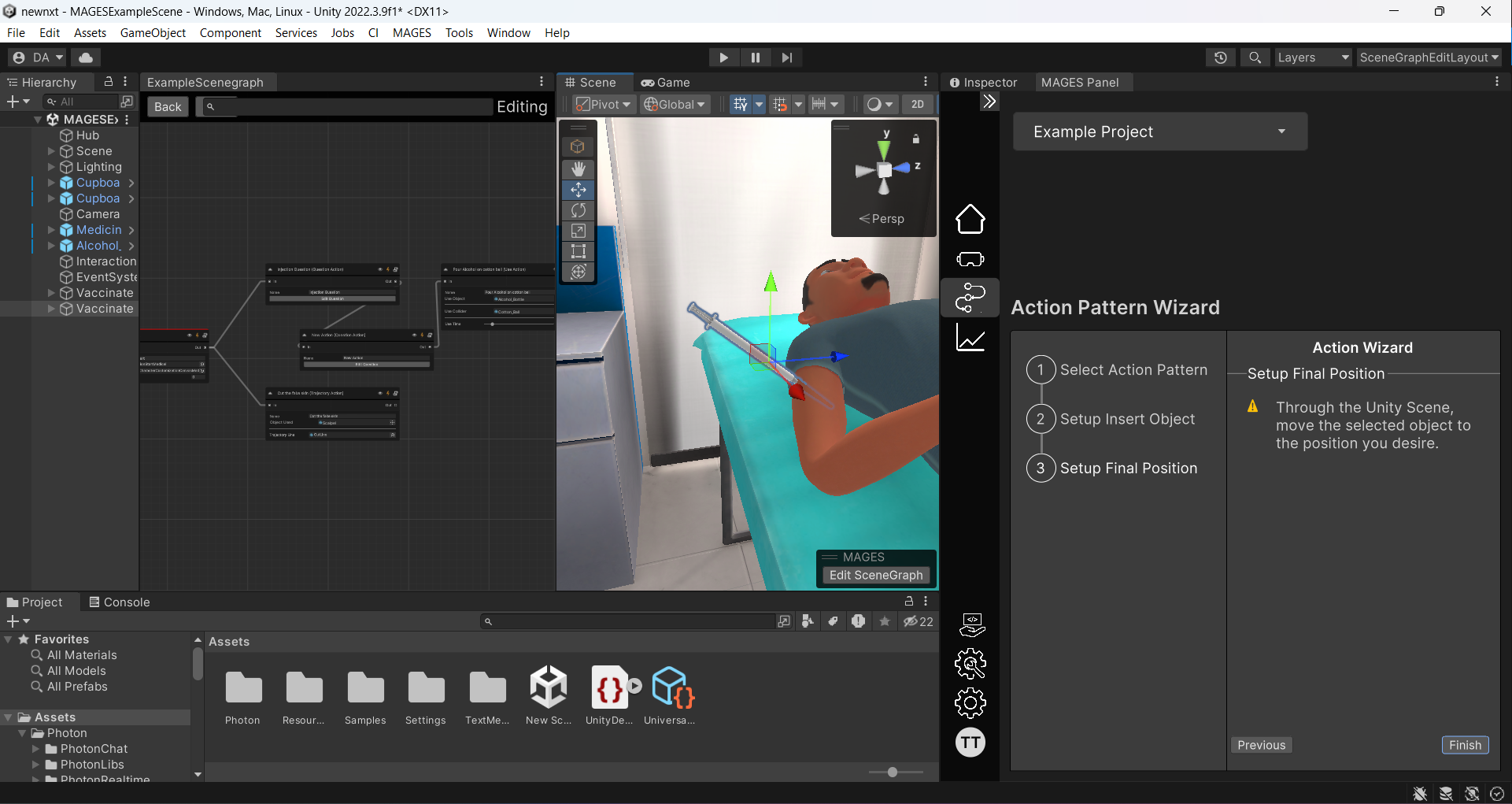
Task: Collapse MAGES Panel with double-arrow icon
Action: tap(989, 101)
